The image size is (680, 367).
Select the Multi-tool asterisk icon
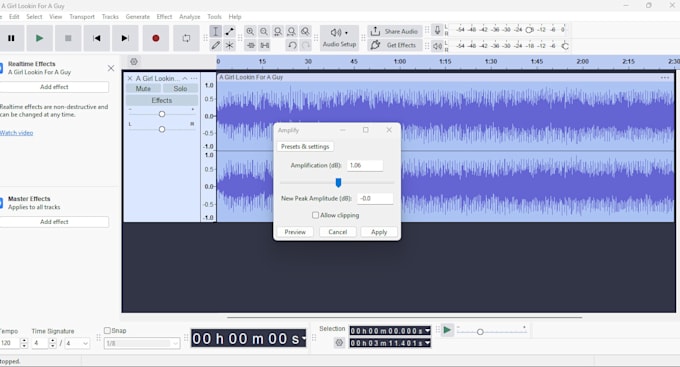coord(229,45)
